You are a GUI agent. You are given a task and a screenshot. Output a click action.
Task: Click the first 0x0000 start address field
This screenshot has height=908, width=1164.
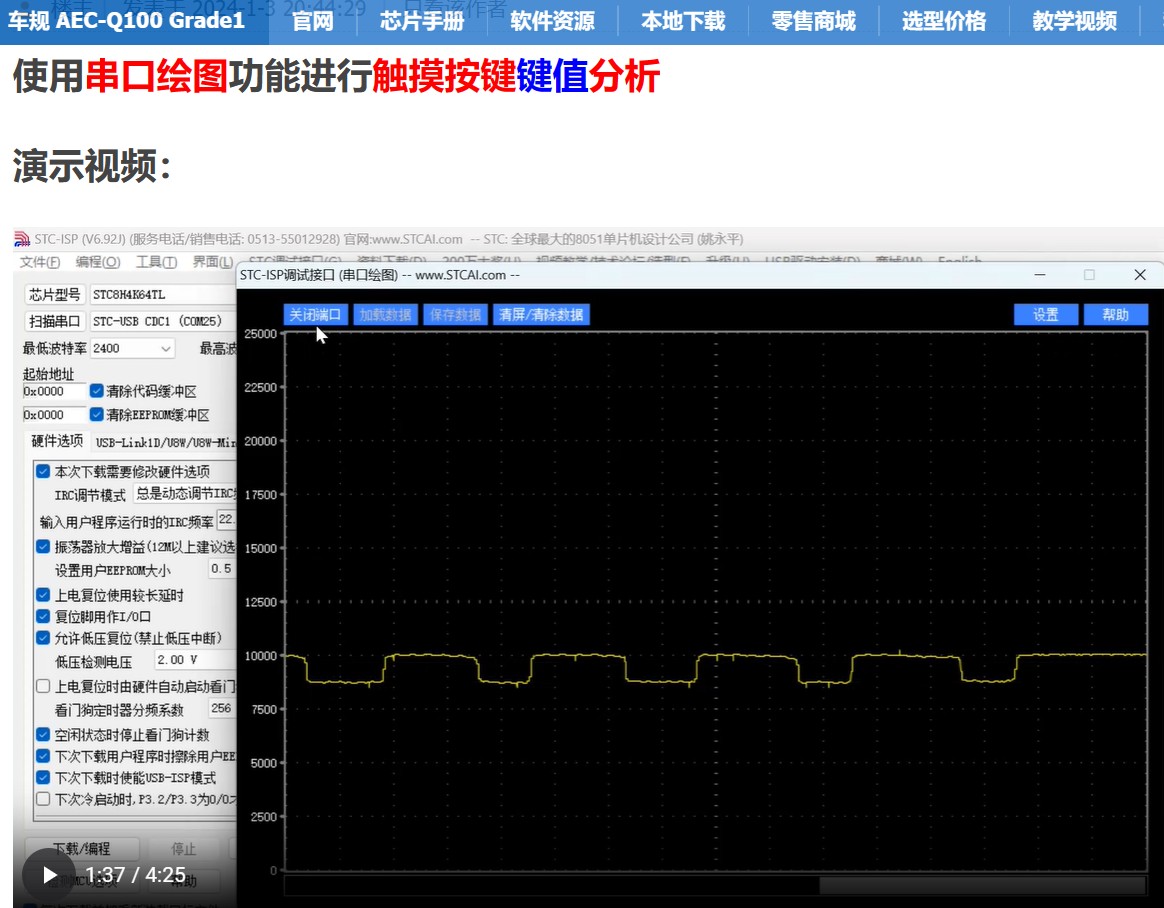point(53,391)
